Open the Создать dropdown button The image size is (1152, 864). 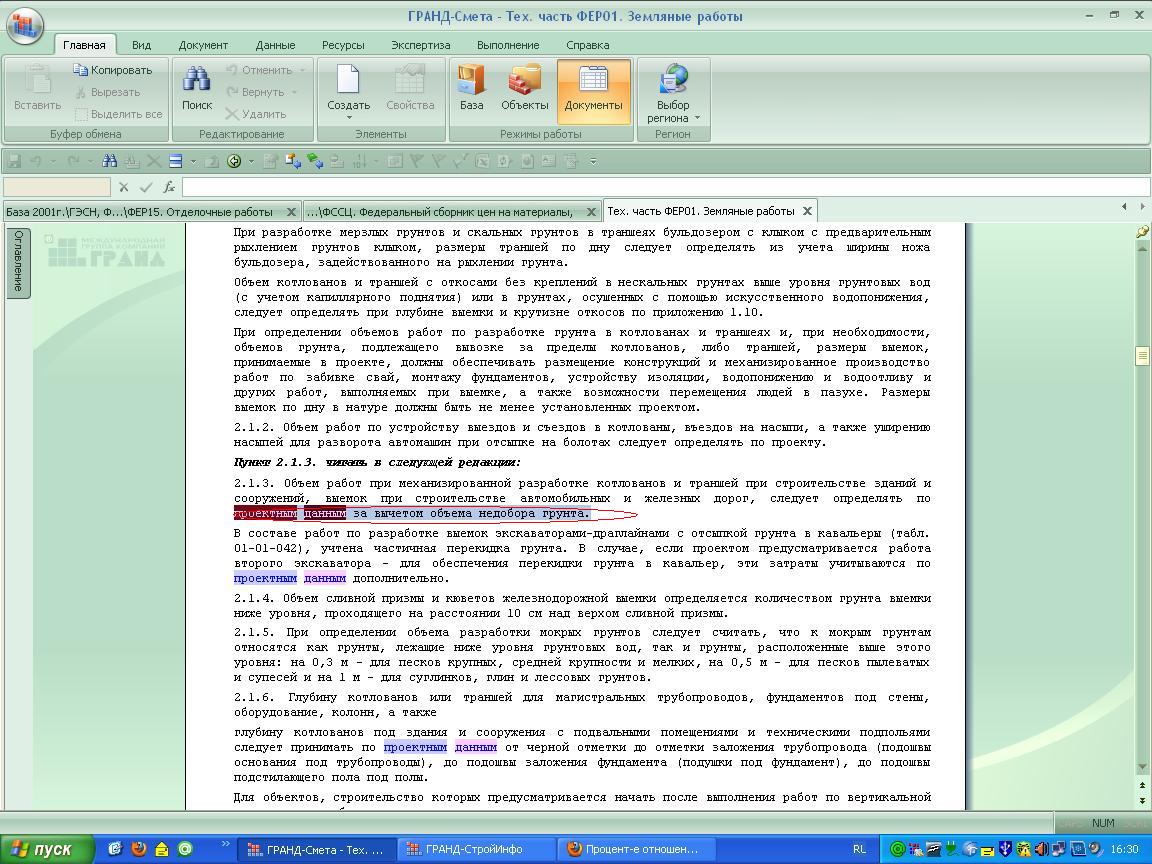tap(348, 91)
